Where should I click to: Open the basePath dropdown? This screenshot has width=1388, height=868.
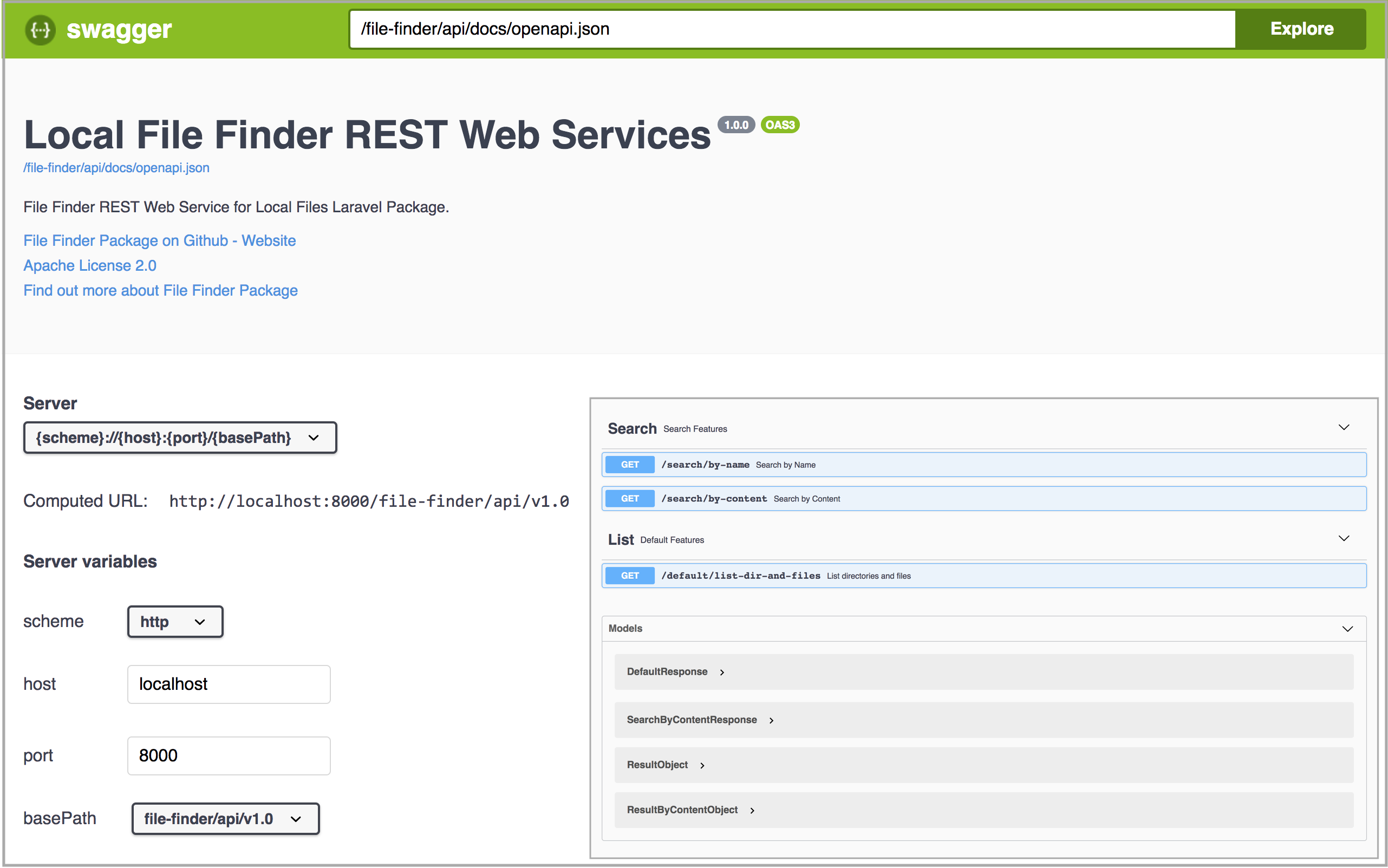(225, 819)
